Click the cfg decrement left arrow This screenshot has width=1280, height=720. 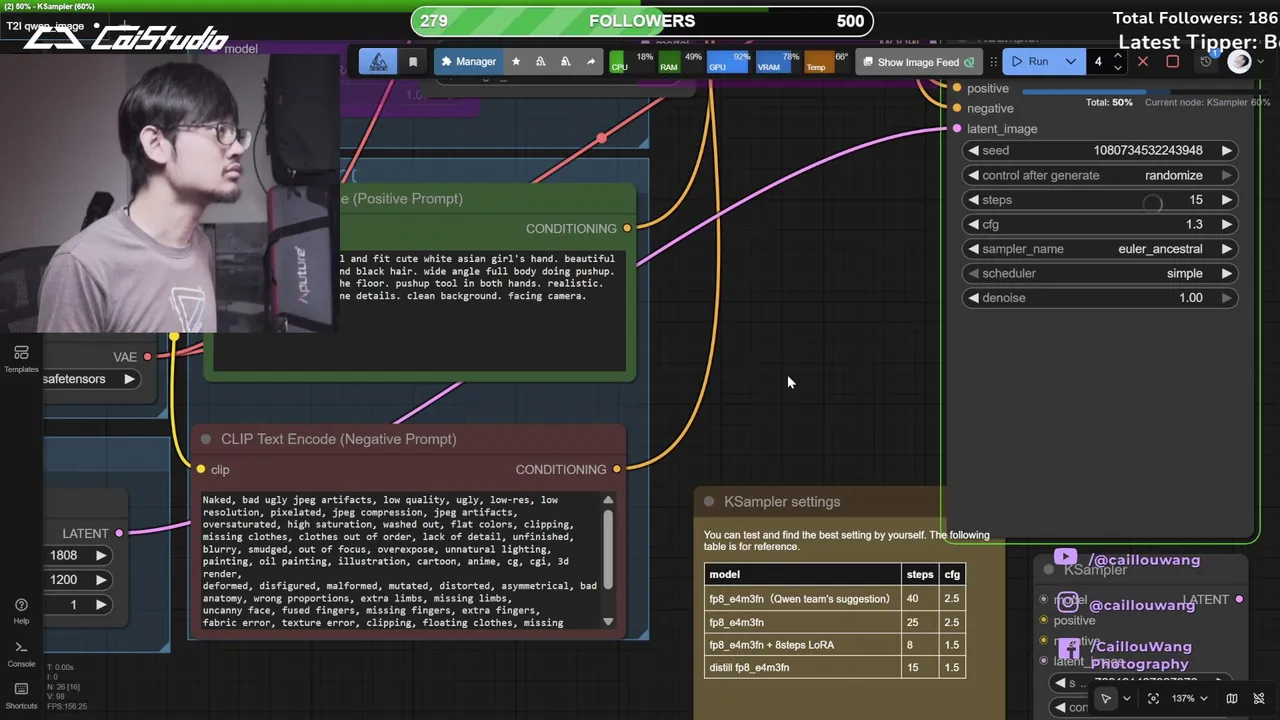coord(973,224)
